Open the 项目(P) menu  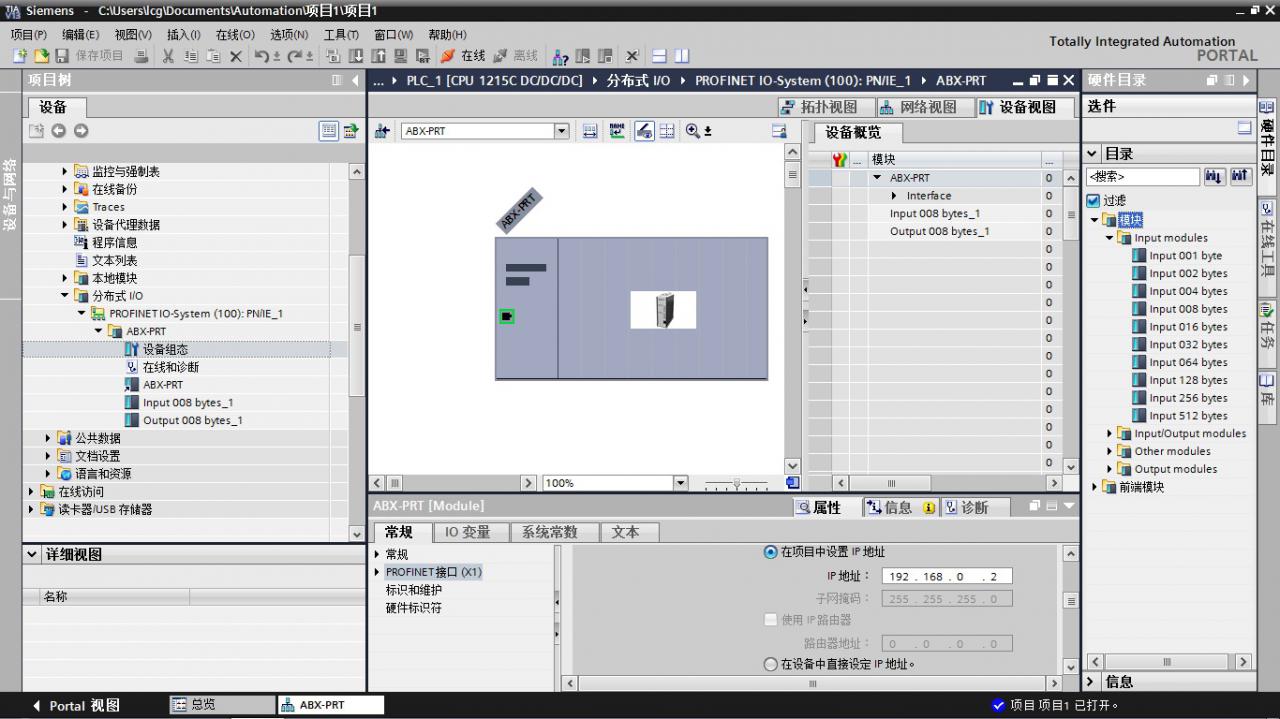(x=28, y=34)
